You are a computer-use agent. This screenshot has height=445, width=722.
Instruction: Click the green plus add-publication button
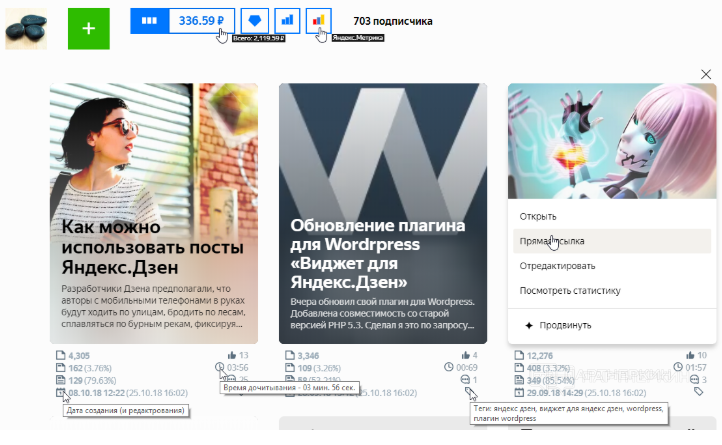coord(89,29)
